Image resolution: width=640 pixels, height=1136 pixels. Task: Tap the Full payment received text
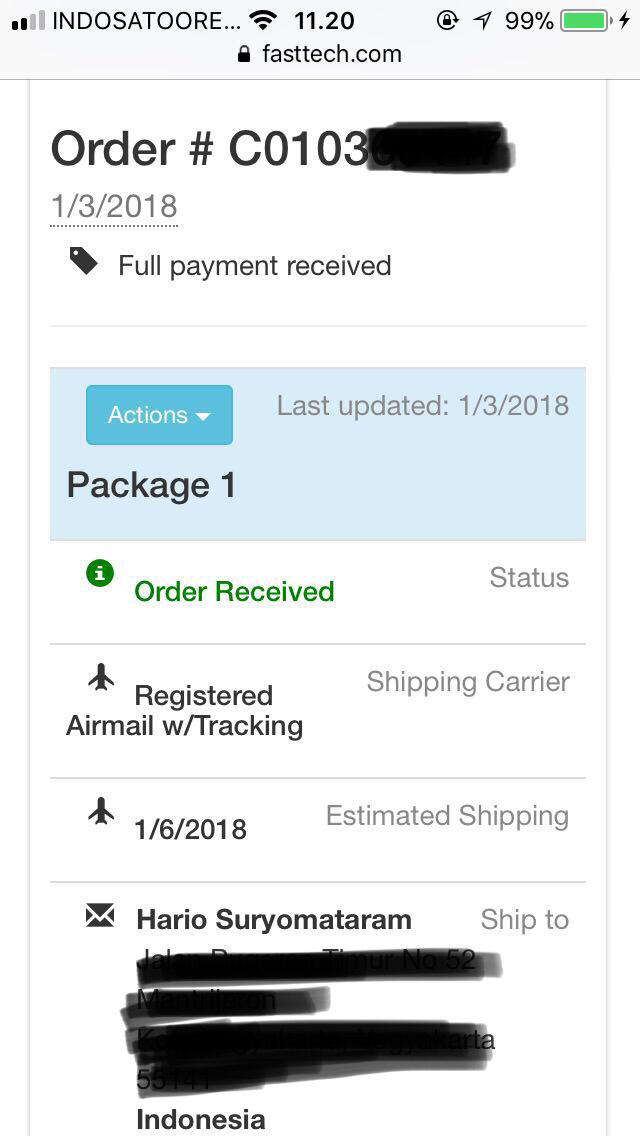tap(254, 266)
